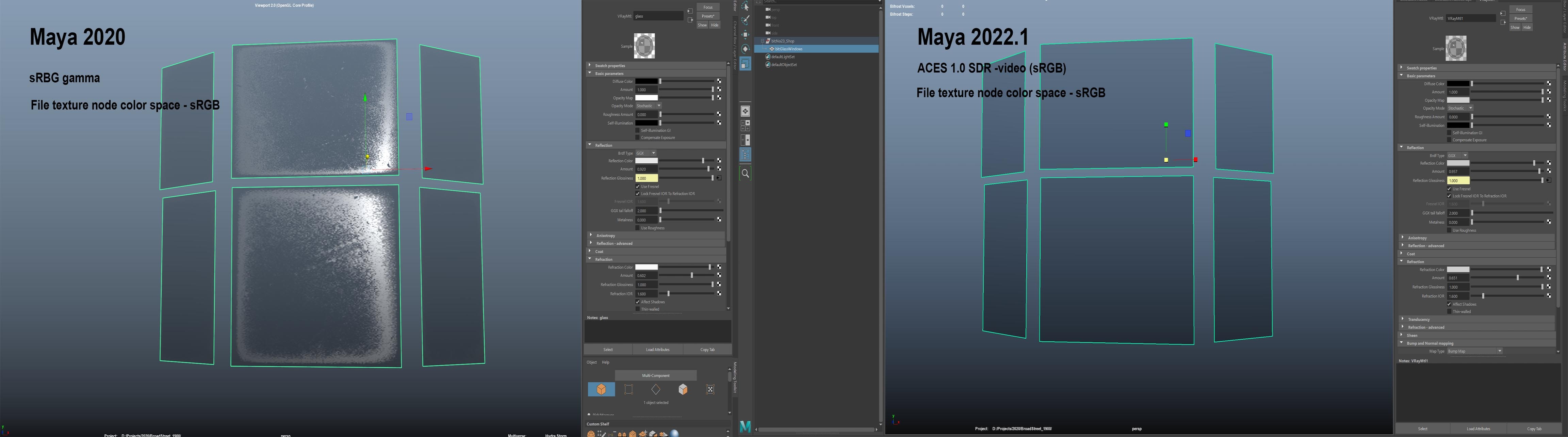Open Modeling Toolkit vertical tab in Maya 2020

coord(735,377)
